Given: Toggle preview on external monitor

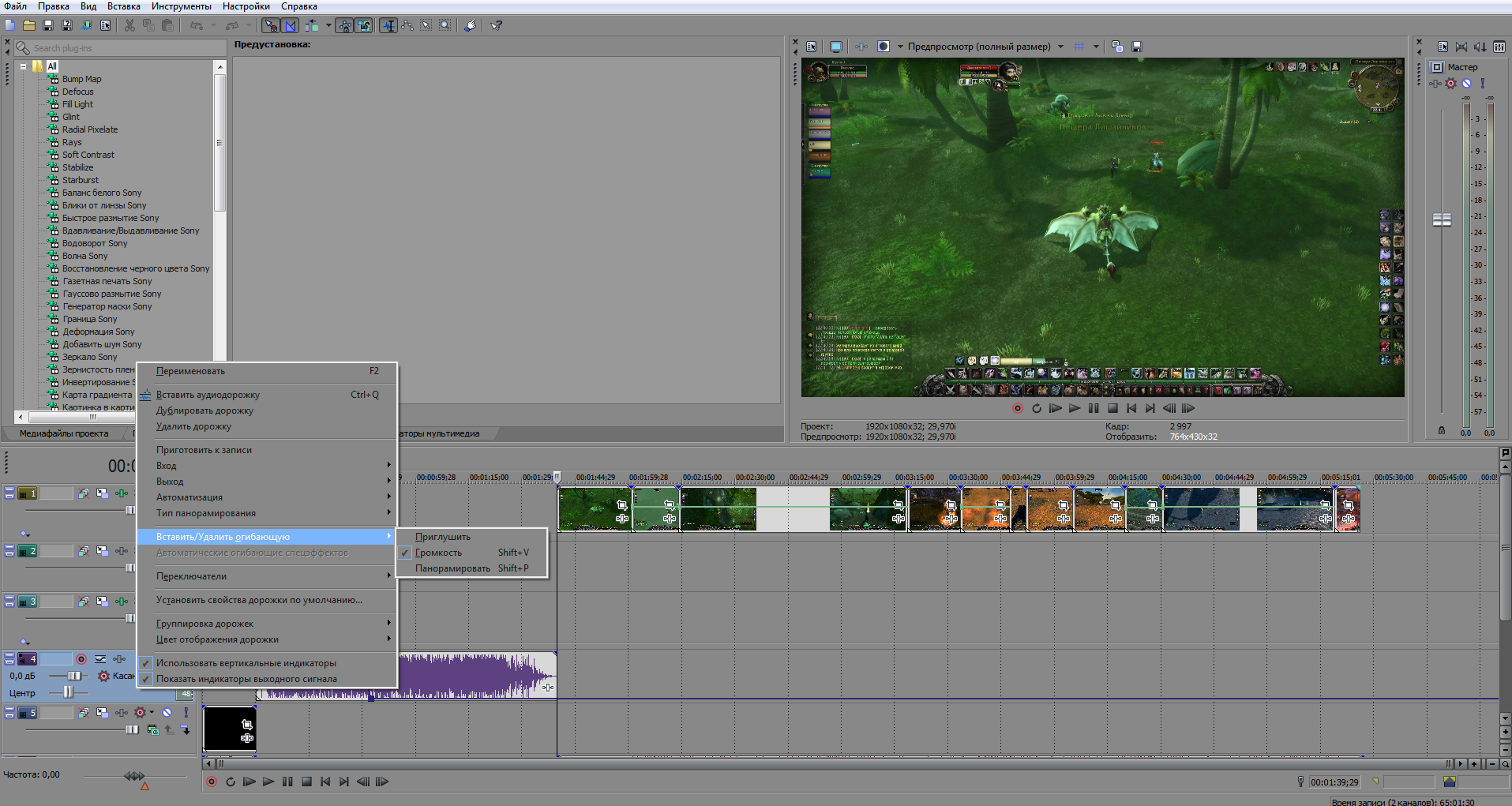Looking at the screenshot, I should [x=836, y=47].
